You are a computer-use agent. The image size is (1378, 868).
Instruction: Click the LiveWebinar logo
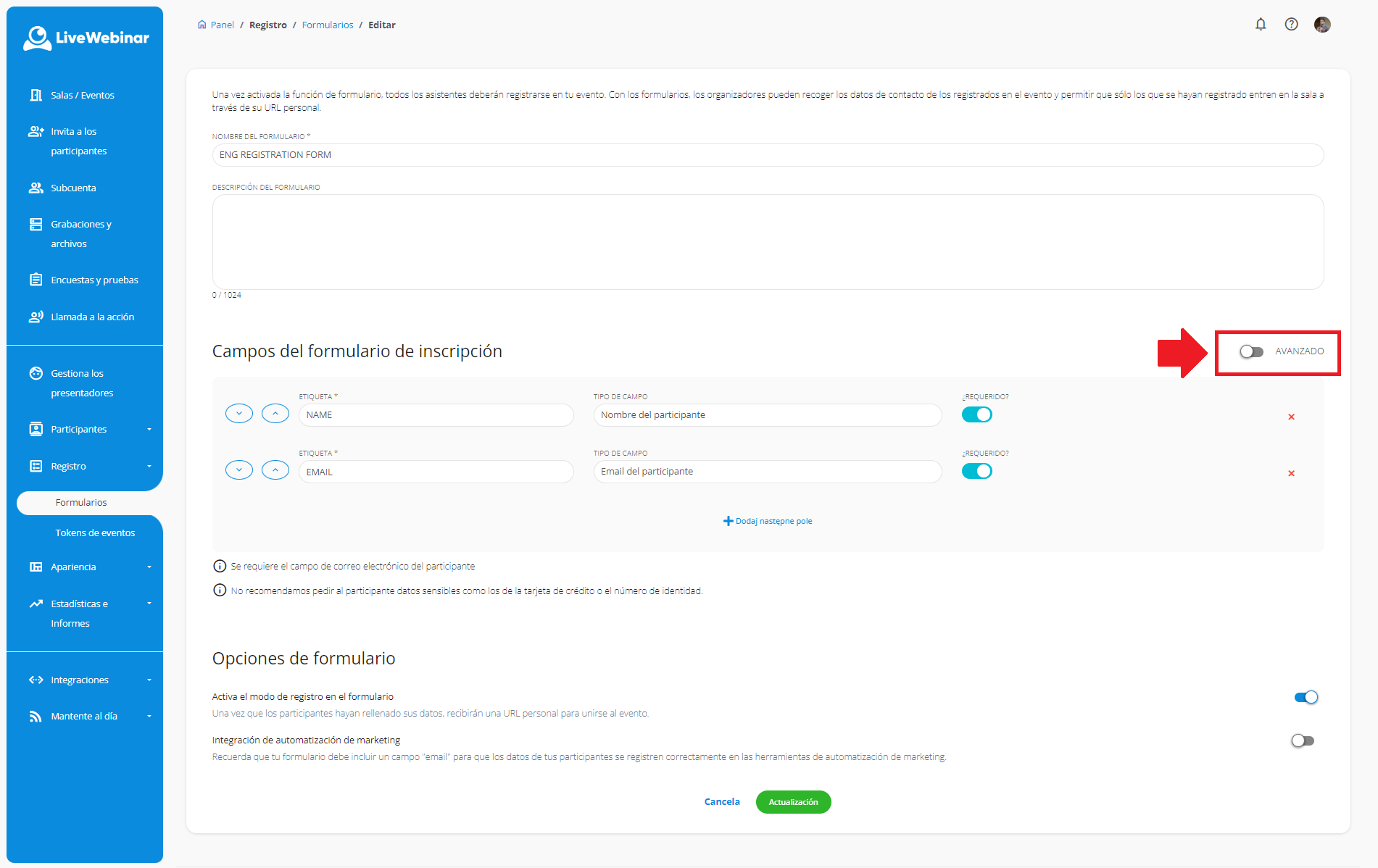click(86, 38)
